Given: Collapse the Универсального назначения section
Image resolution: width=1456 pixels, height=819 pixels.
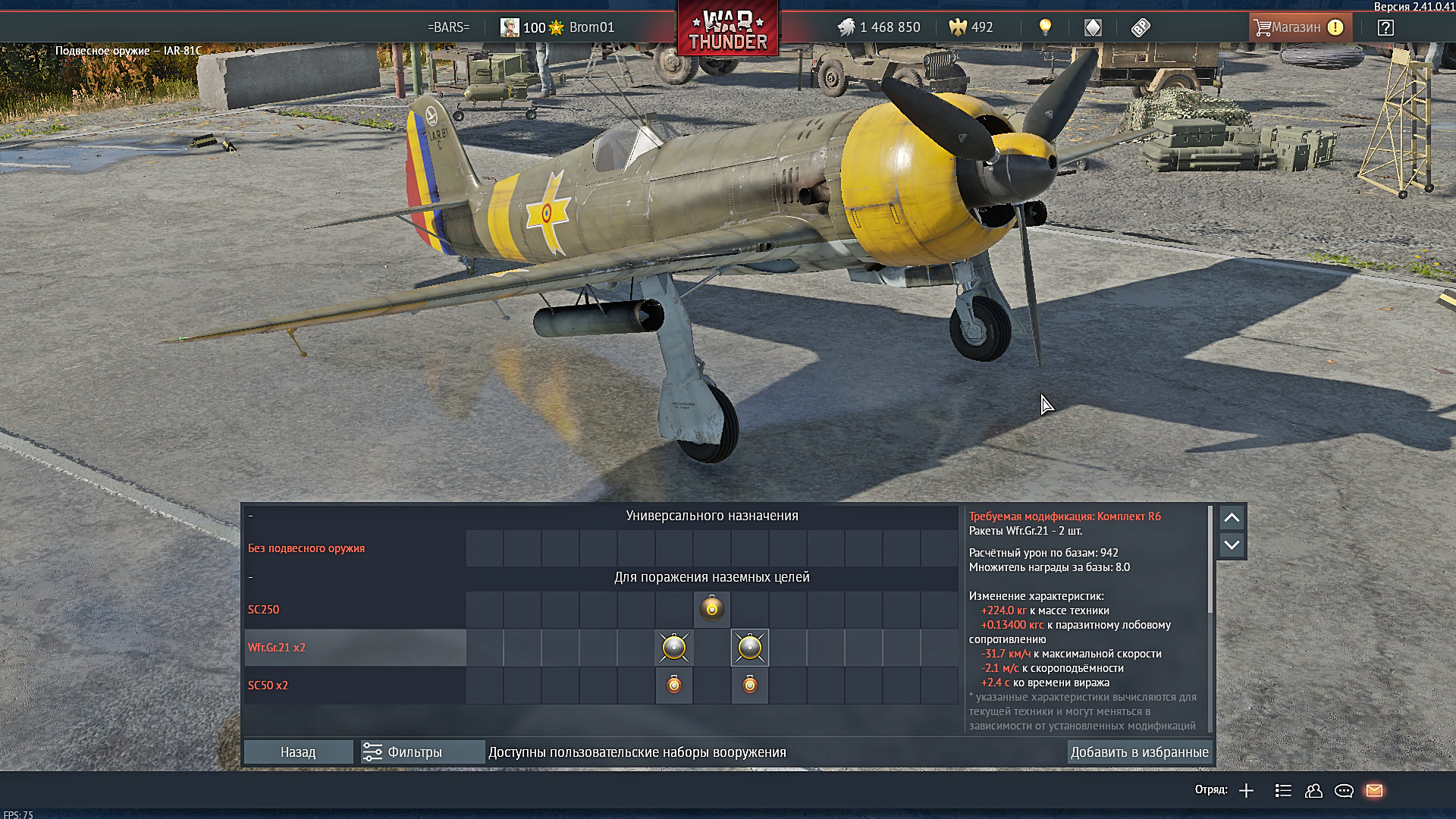Looking at the screenshot, I should 251,516.
